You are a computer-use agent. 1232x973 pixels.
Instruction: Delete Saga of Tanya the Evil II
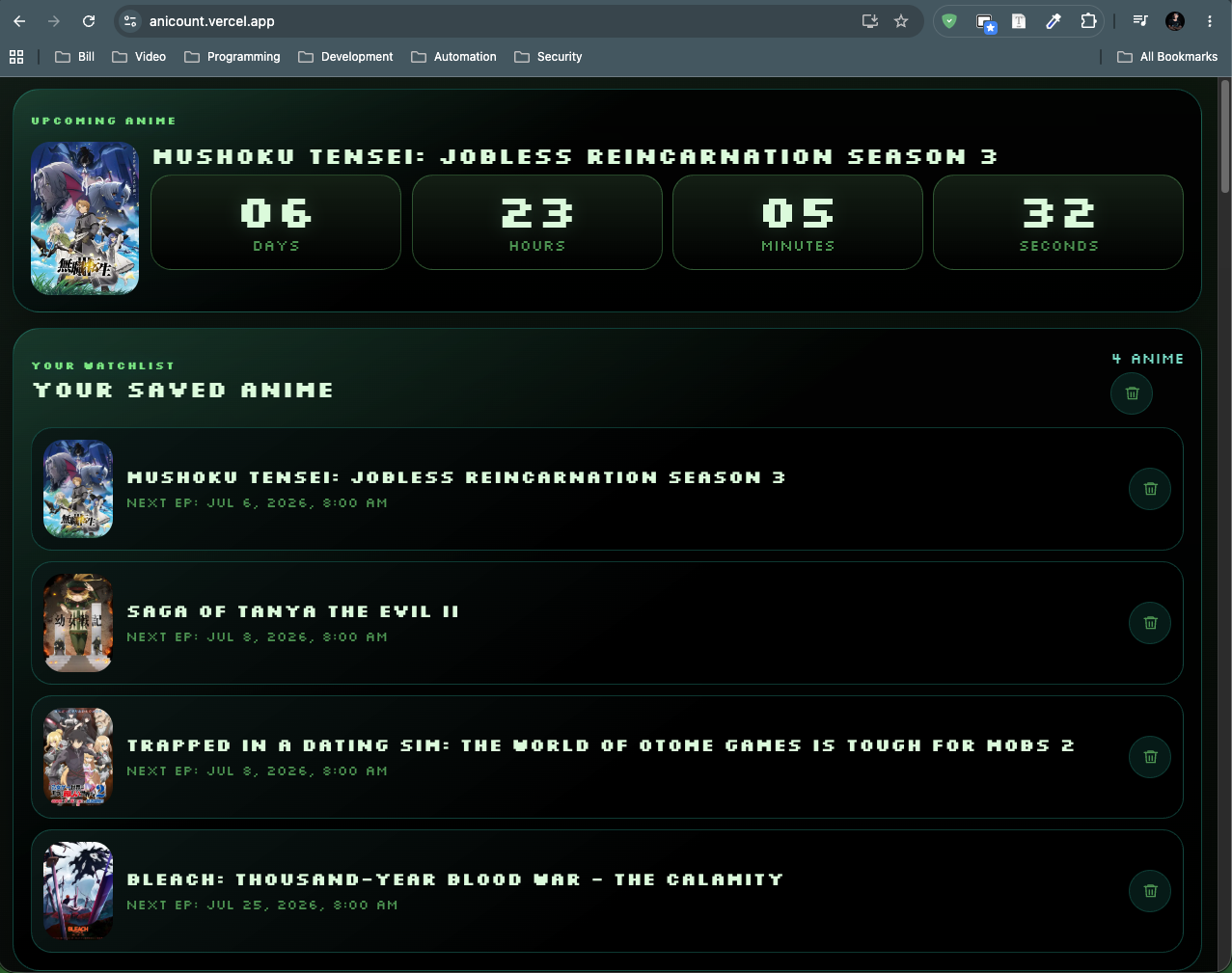[x=1150, y=623]
